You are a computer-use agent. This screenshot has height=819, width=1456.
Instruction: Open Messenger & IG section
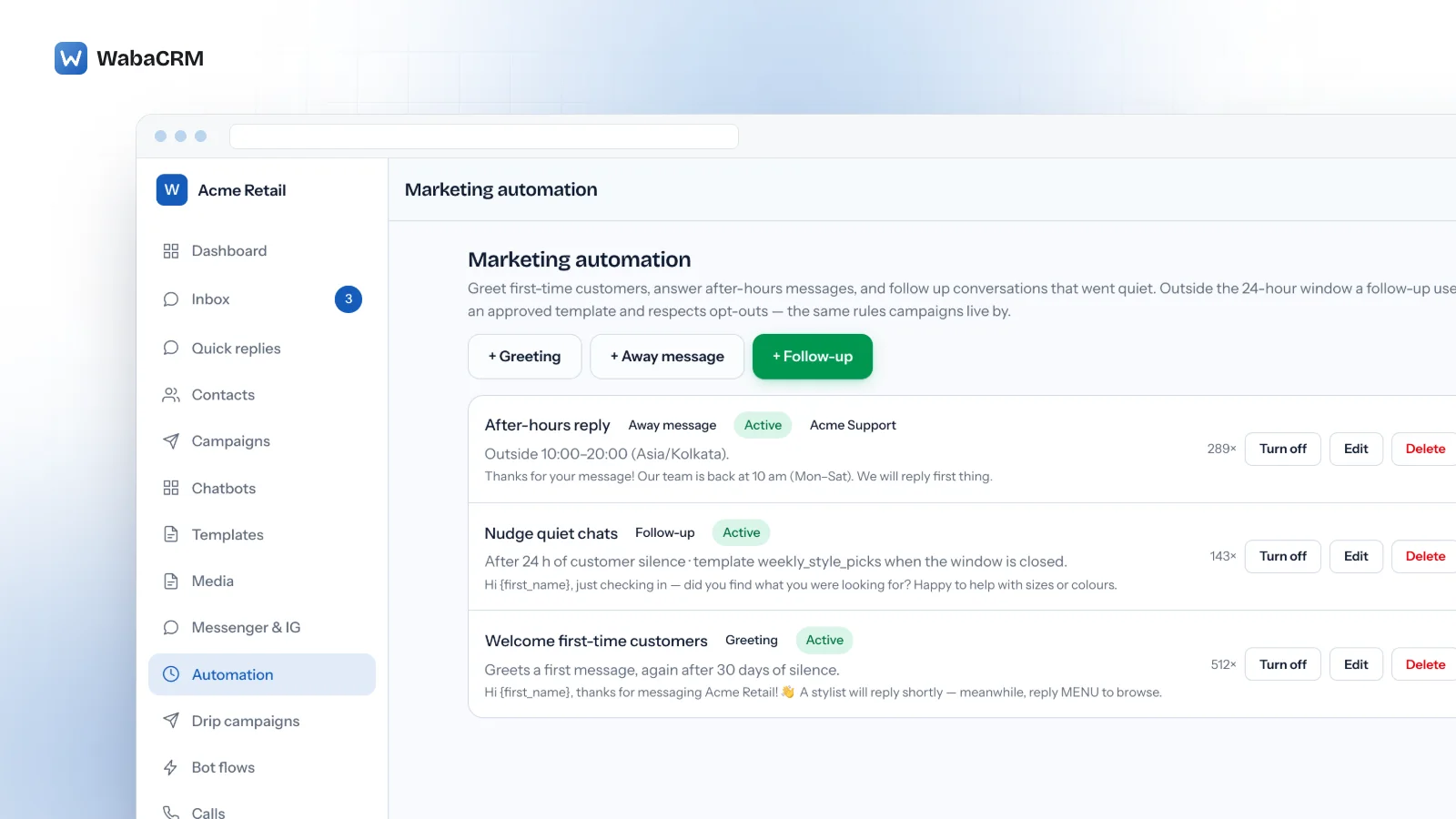pos(262,628)
